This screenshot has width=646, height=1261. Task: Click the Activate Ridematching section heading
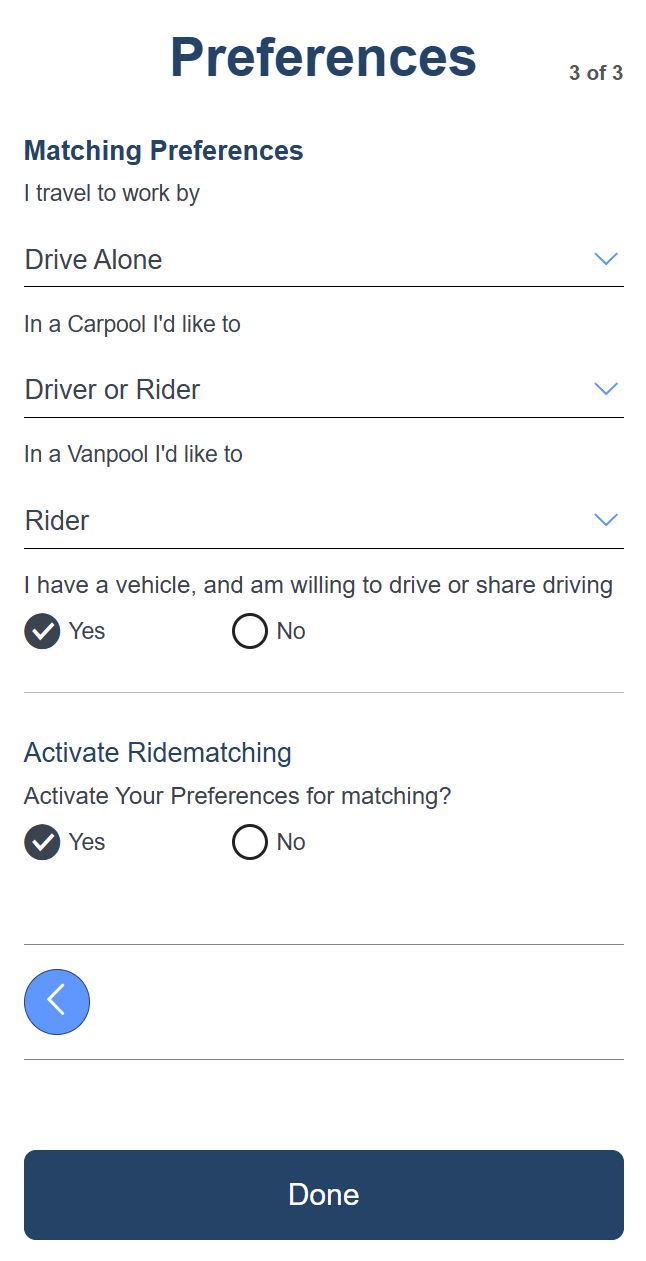tap(157, 752)
